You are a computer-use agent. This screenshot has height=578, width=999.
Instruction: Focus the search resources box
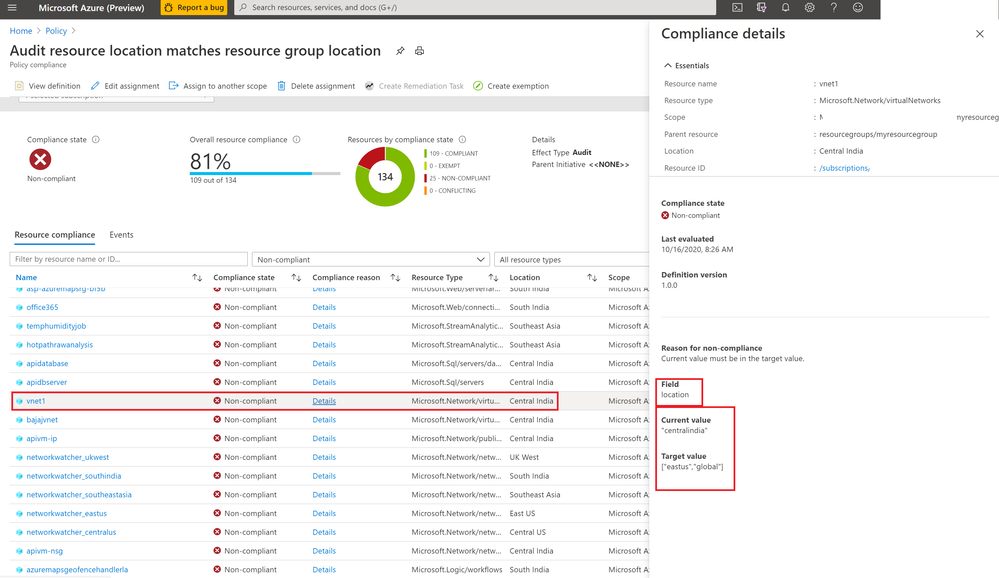(x=475, y=8)
